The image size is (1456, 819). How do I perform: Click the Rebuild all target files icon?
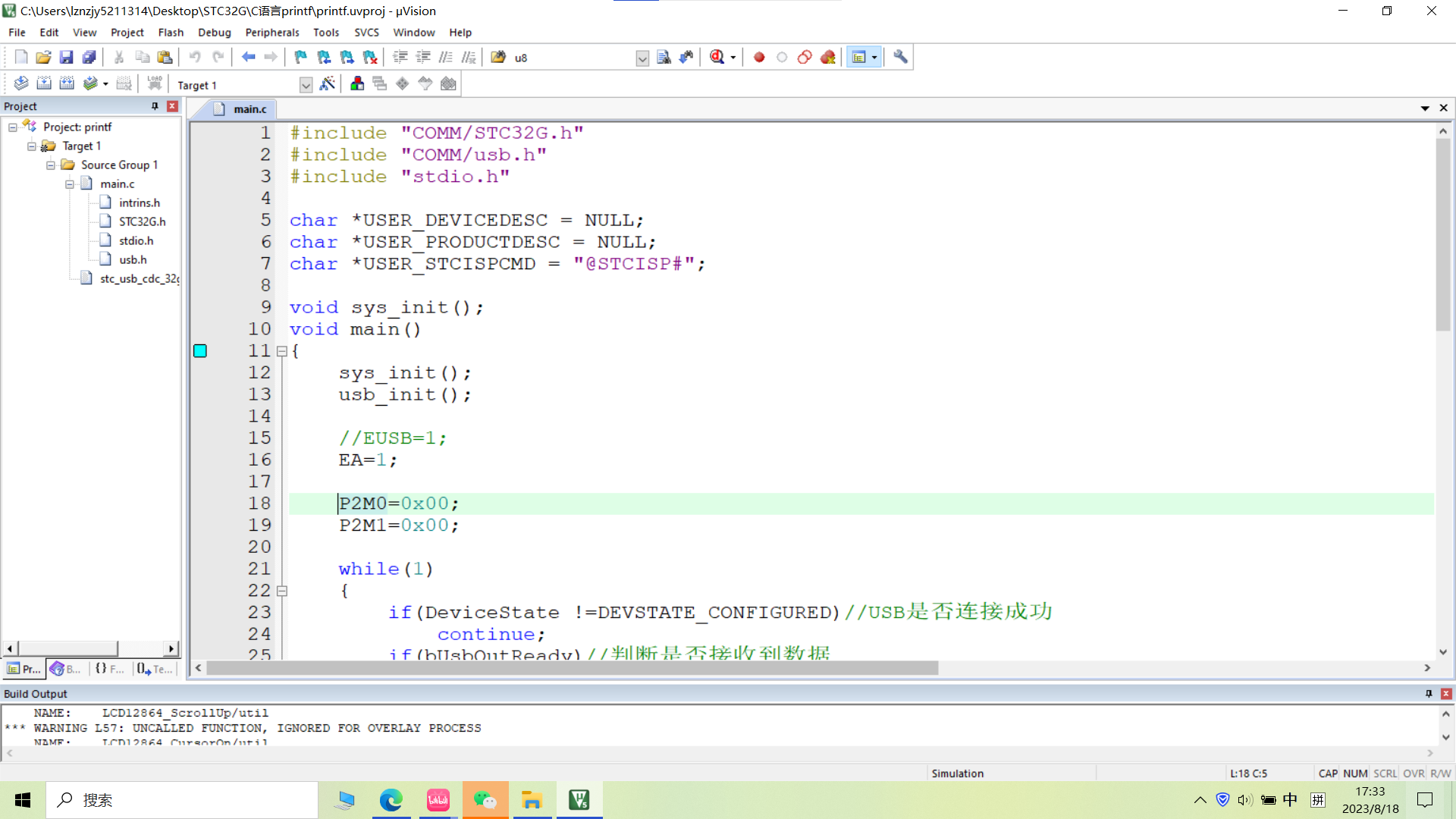point(67,83)
